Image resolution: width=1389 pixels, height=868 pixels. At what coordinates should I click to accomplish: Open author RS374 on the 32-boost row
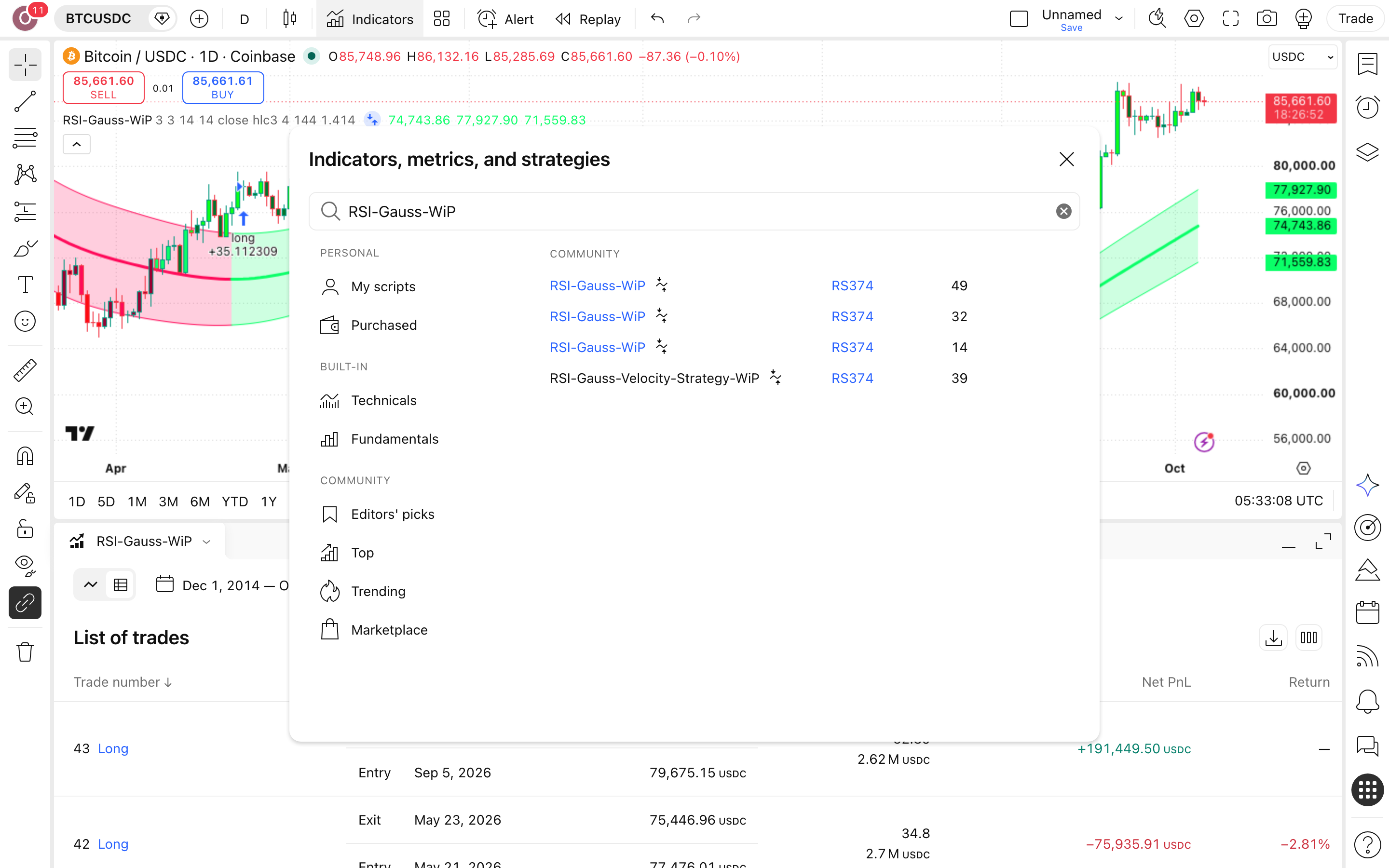click(852, 316)
